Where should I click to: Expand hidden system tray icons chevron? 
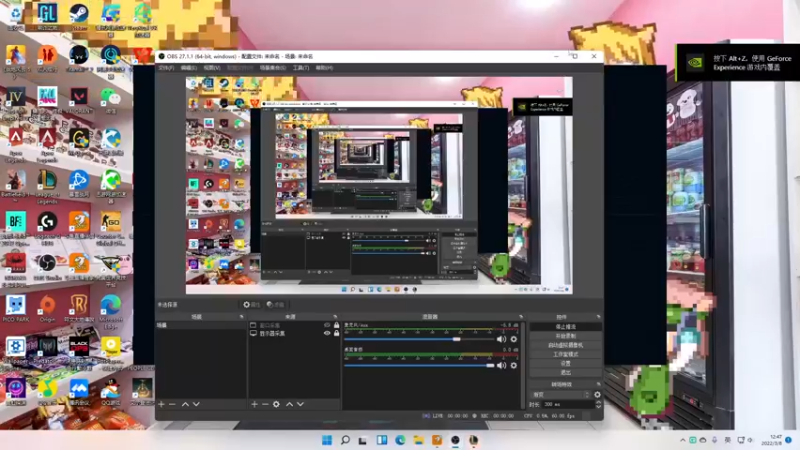point(682,440)
